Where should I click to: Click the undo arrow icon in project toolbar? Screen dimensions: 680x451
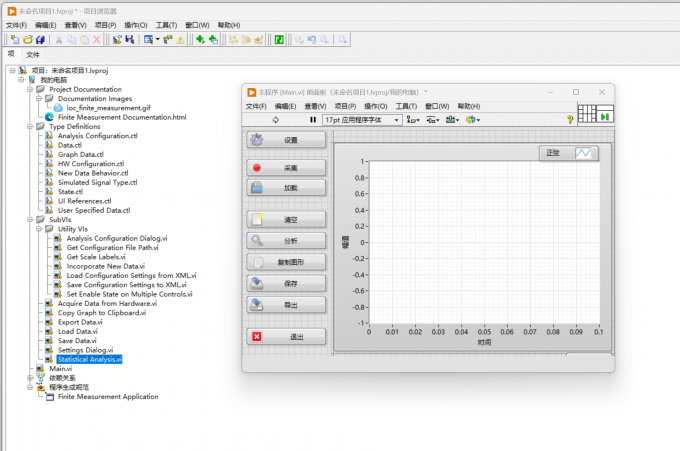click(312, 40)
